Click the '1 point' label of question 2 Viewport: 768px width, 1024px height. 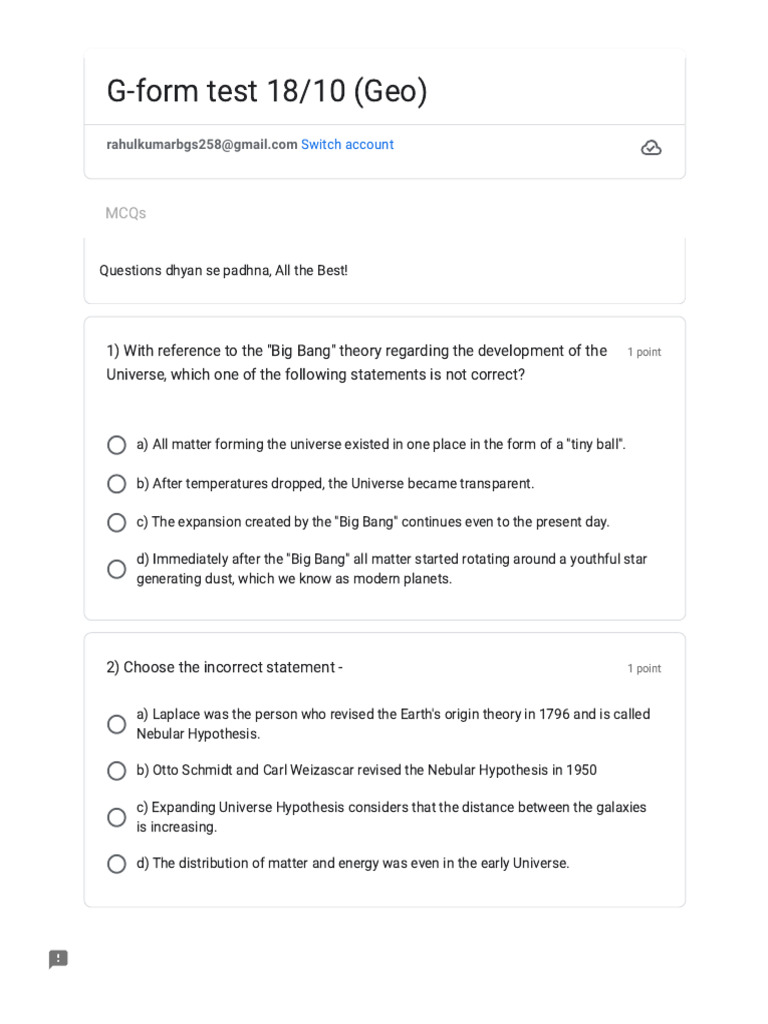[644, 668]
